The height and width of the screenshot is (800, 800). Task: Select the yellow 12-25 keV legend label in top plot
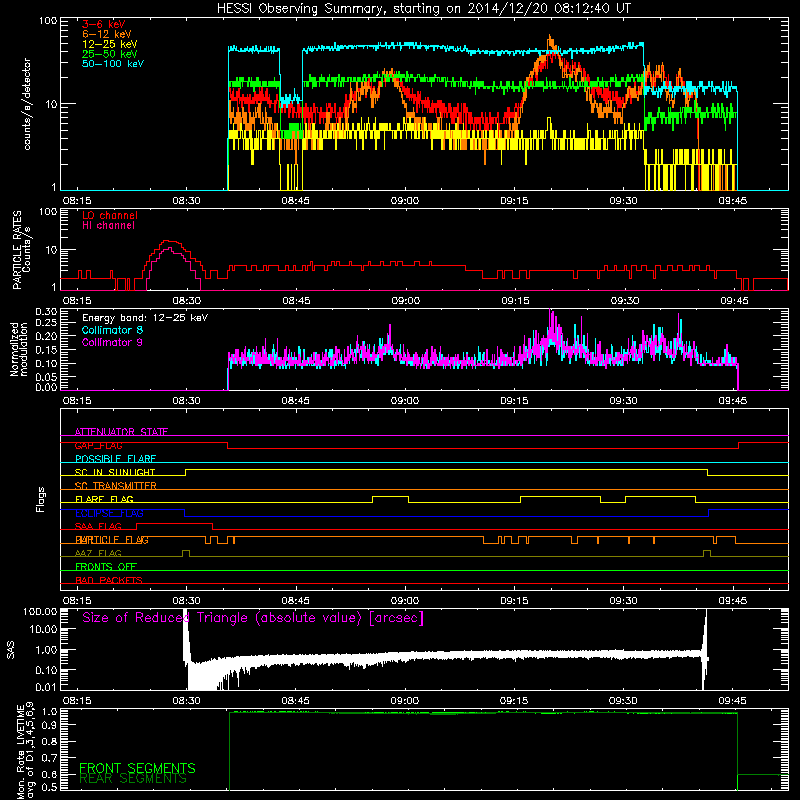(x=110, y=44)
